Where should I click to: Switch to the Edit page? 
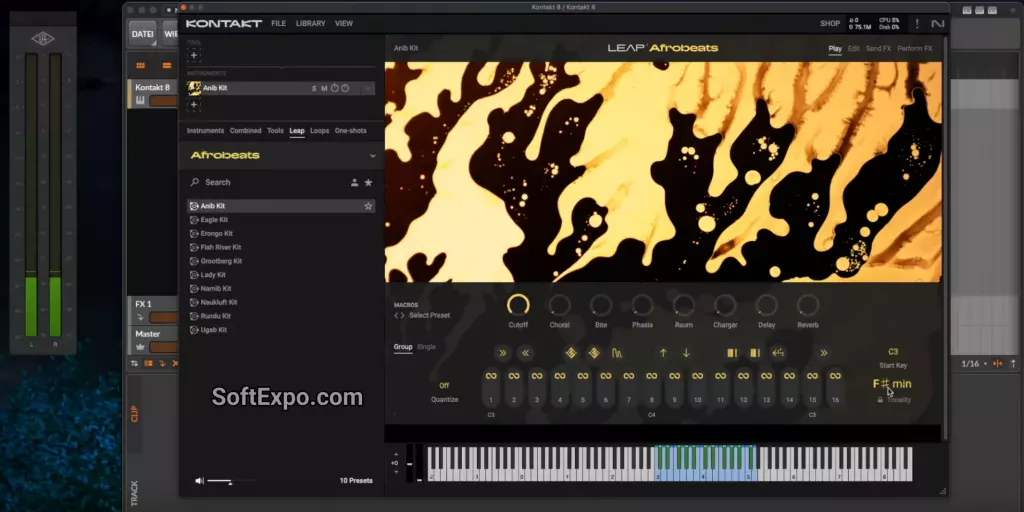(x=854, y=49)
